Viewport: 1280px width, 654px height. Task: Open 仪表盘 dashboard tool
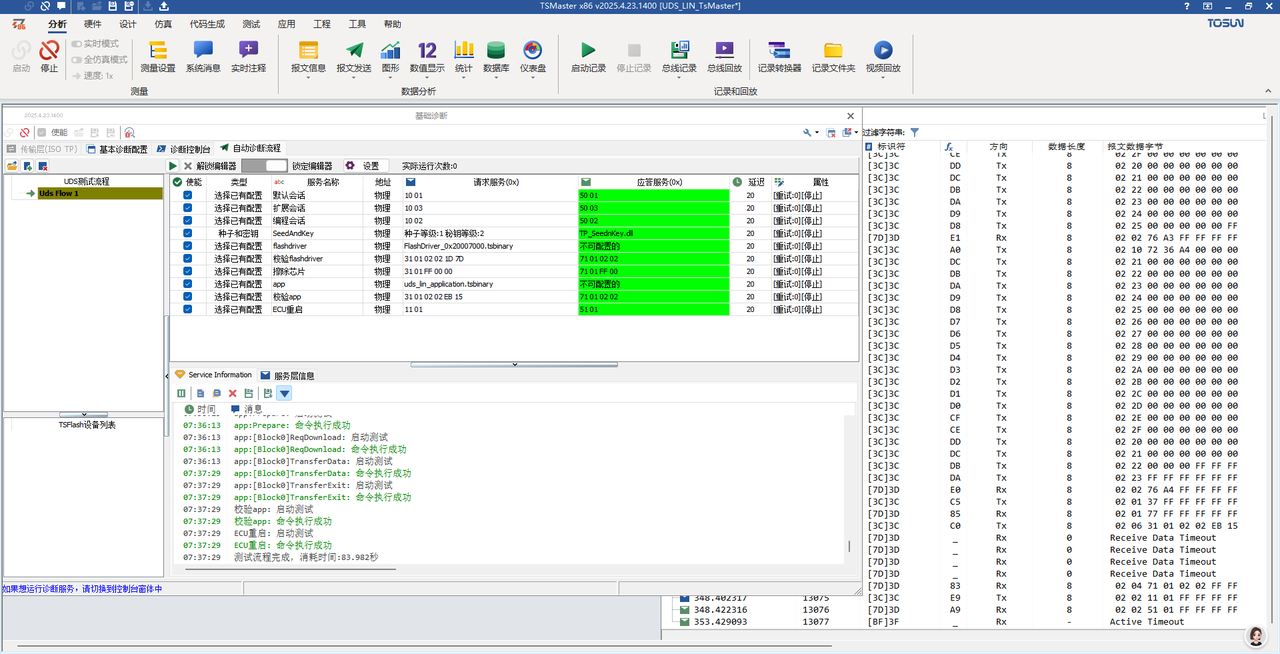coord(532,57)
